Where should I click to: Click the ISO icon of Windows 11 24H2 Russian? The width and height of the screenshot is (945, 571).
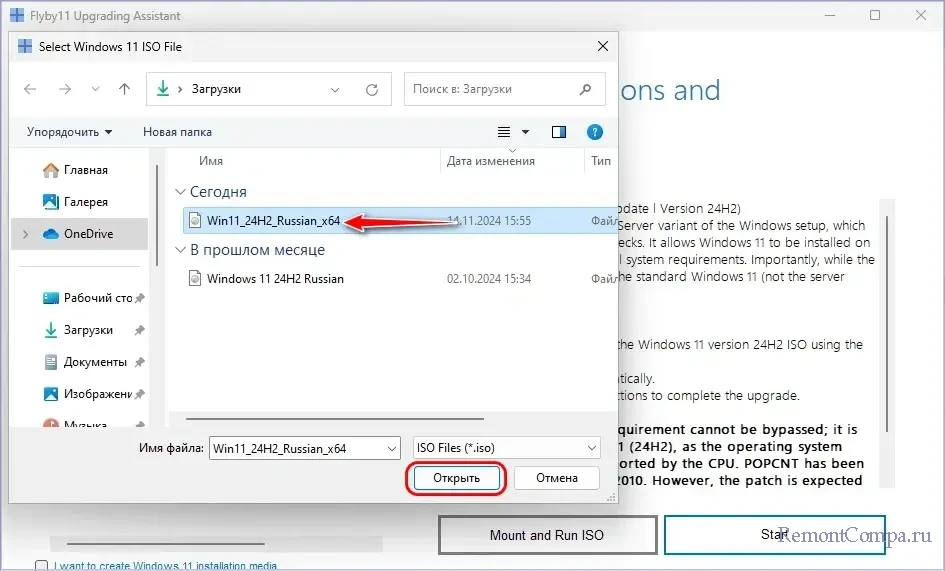[195, 278]
